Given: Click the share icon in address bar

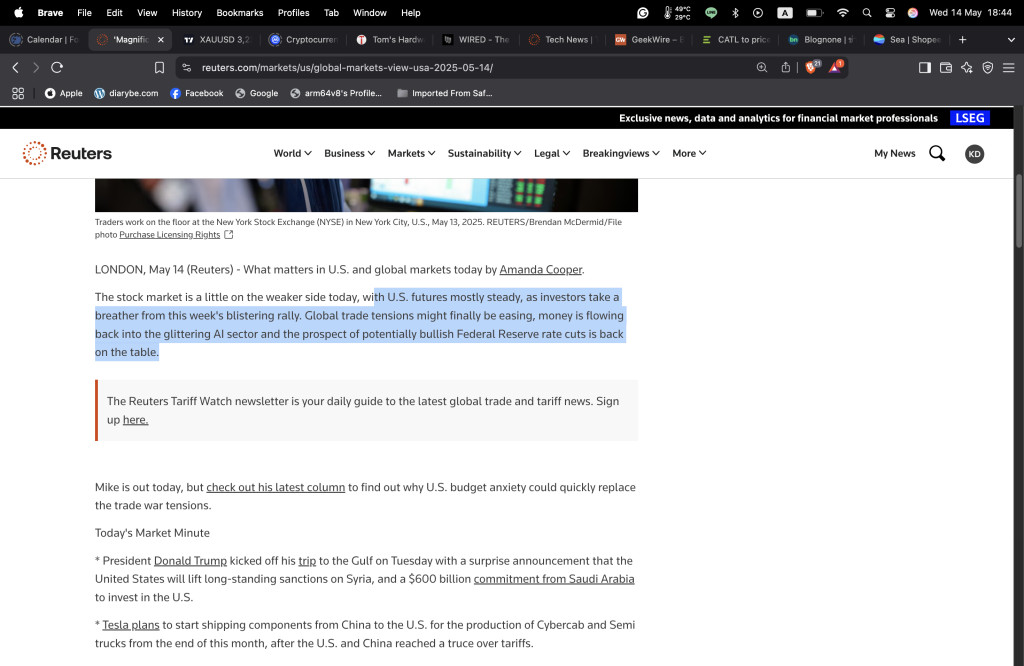Looking at the screenshot, I should tap(786, 67).
